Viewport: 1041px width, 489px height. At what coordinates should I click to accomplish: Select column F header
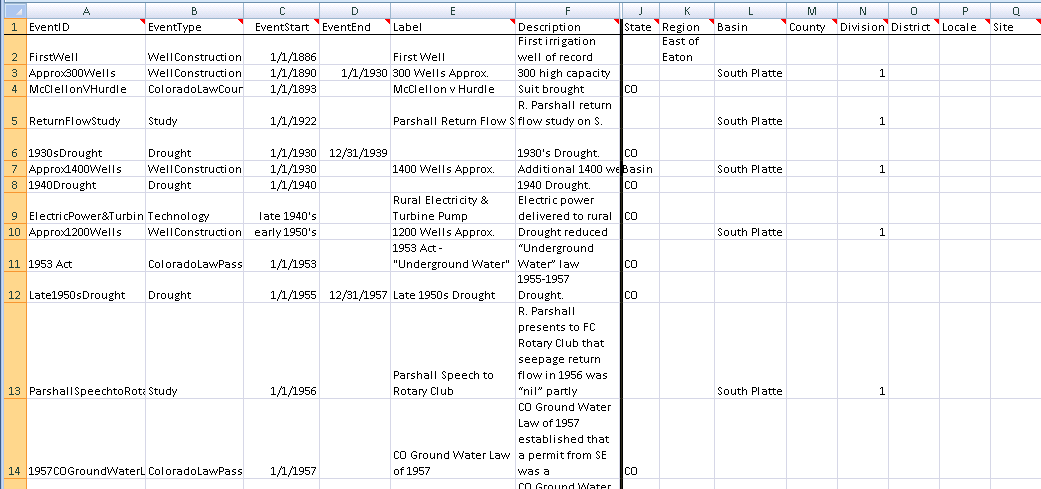pyautogui.click(x=568, y=10)
